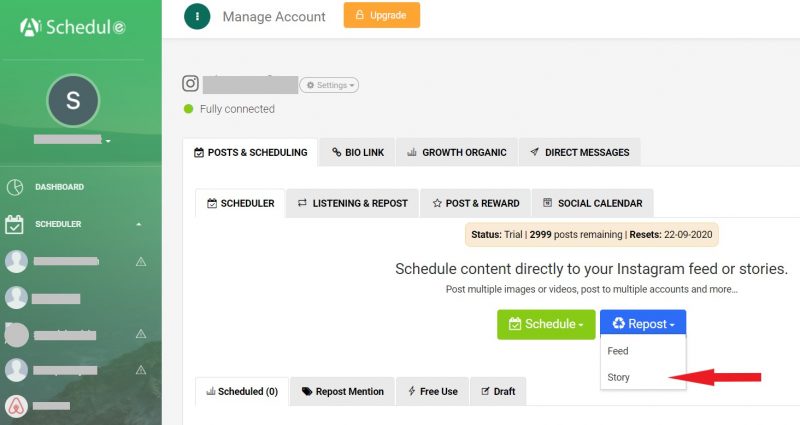
Task: Open the Settings dropdown
Action: point(329,85)
